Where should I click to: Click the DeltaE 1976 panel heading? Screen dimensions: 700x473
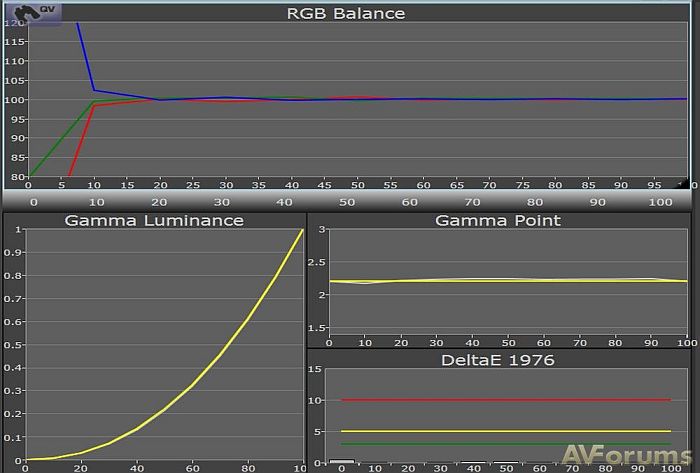(498, 359)
